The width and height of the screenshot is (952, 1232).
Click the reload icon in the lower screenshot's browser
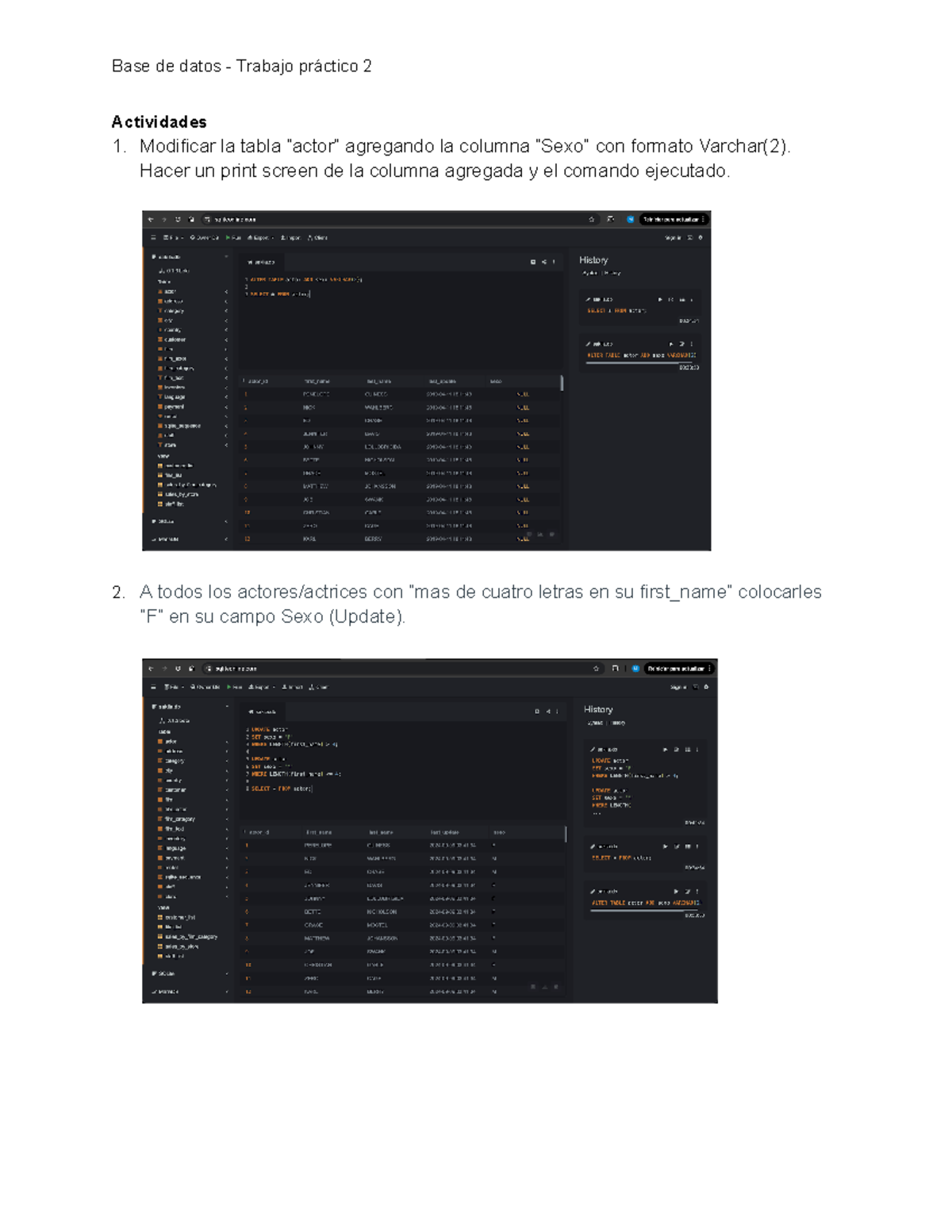point(178,669)
